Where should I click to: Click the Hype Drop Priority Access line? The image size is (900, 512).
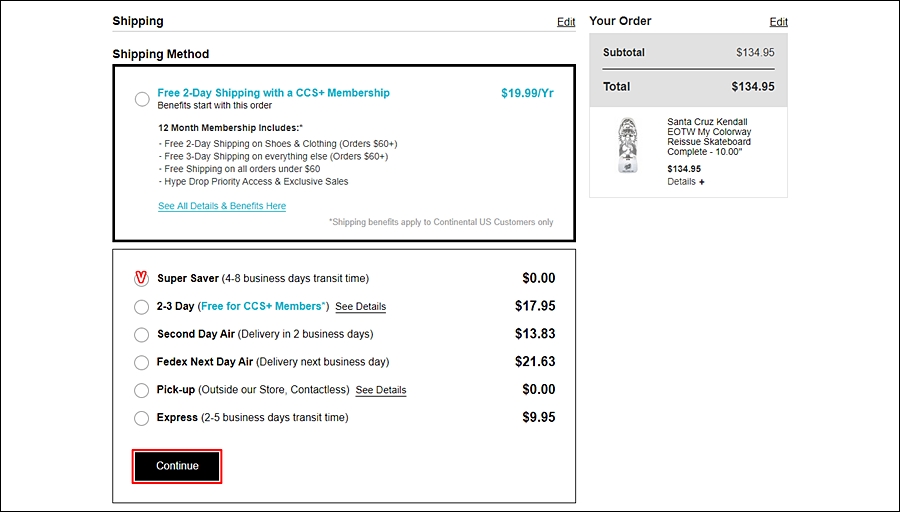[x=253, y=181]
